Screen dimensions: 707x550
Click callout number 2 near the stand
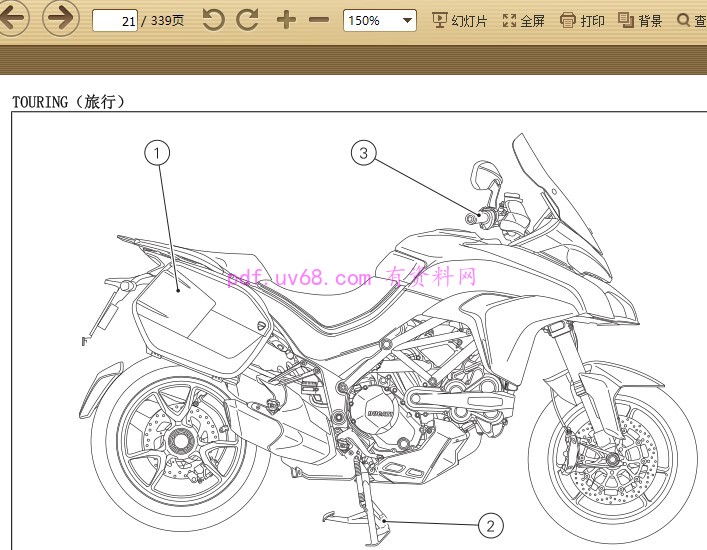[x=489, y=525]
